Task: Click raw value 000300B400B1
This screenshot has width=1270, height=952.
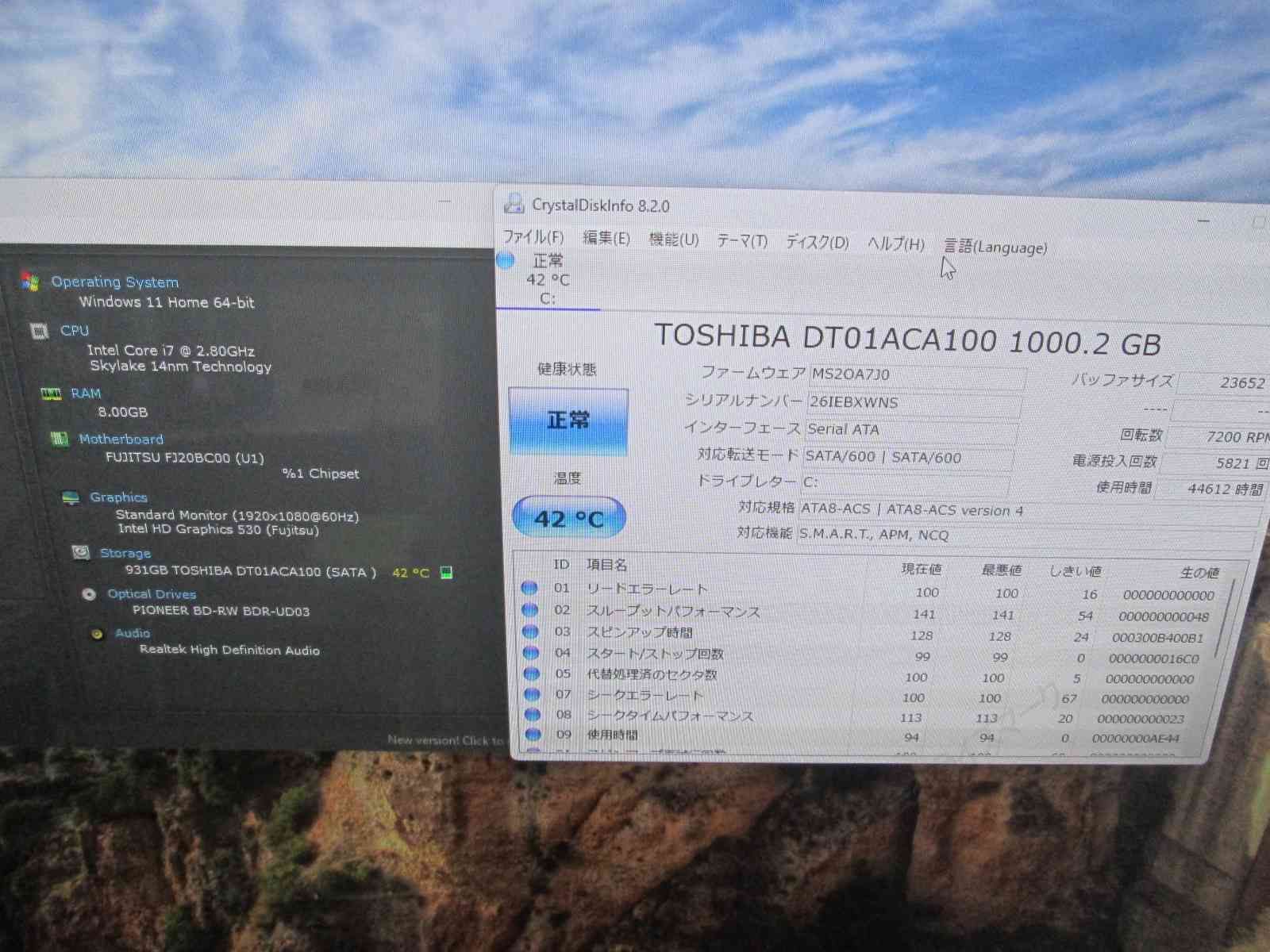Action: (1157, 638)
